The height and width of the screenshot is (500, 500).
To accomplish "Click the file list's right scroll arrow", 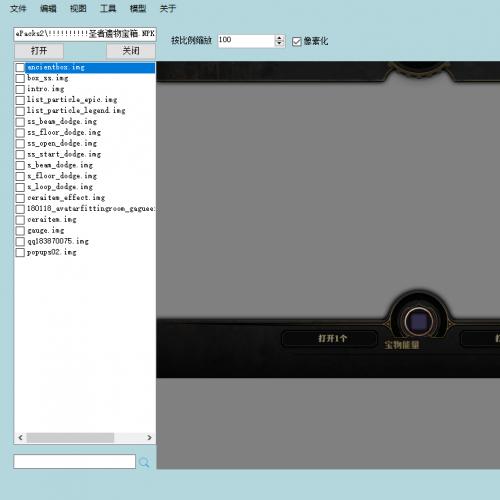I will [x=149, y=437].
